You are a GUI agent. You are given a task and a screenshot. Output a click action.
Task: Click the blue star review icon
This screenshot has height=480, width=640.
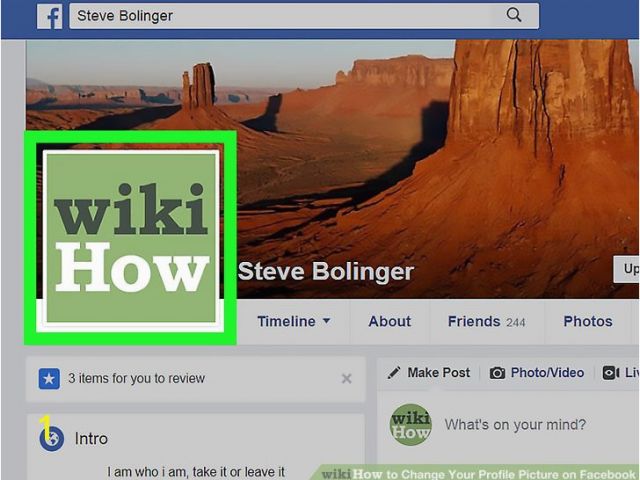(x=49, y=379)
